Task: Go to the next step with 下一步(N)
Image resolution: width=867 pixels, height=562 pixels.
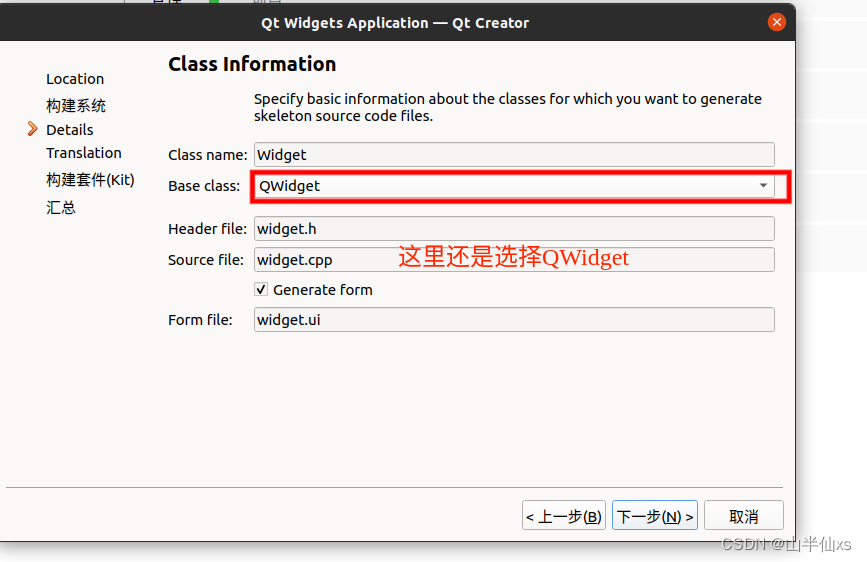Action: coord(655,516)
